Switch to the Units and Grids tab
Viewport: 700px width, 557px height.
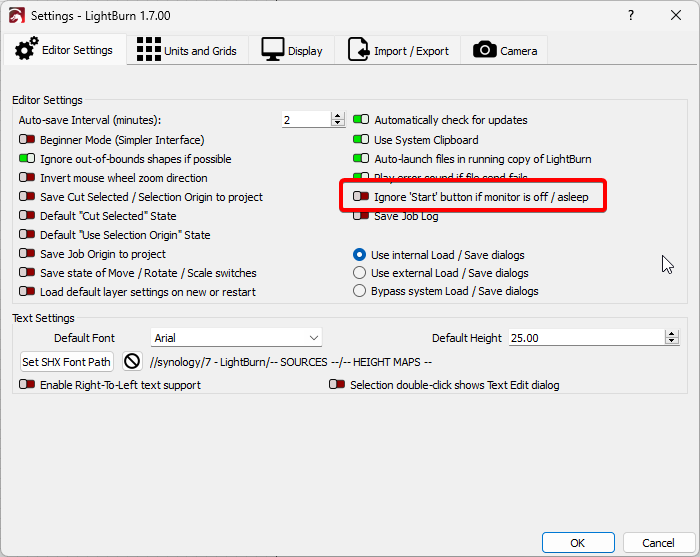[187, 50]
